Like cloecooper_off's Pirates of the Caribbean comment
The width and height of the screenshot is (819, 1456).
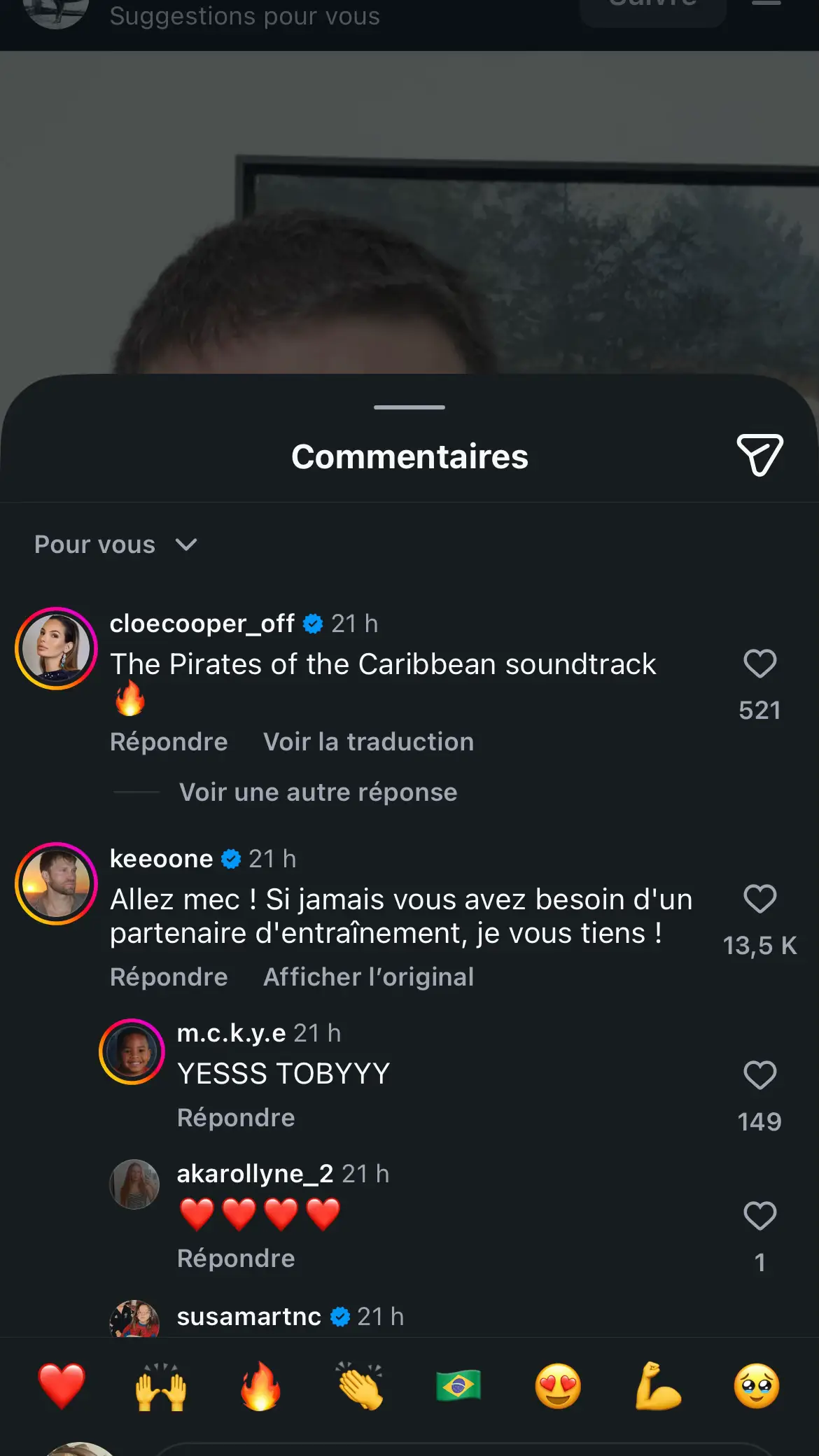[759, 664]
